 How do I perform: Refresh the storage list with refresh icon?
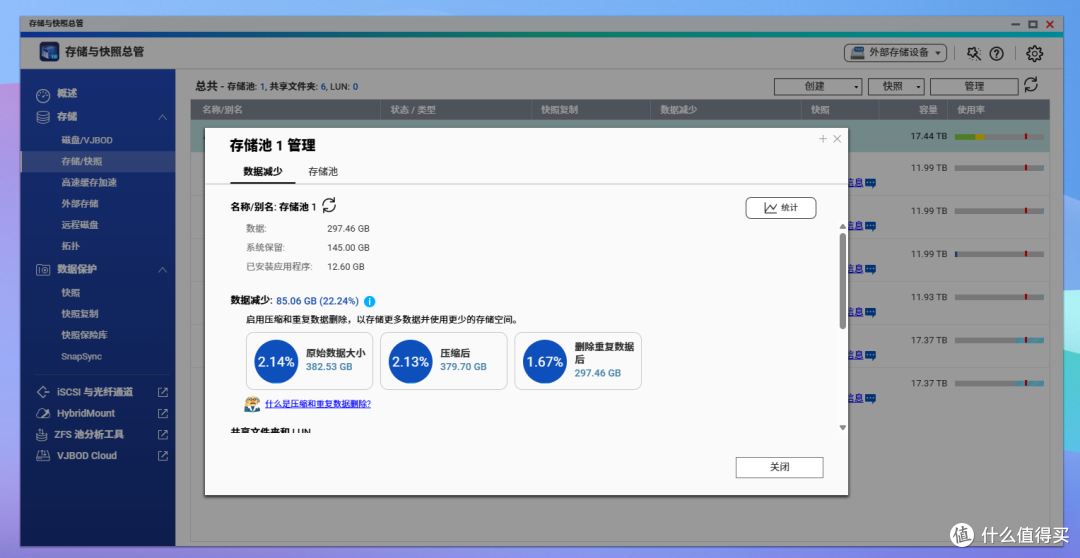pos(1031,85)
